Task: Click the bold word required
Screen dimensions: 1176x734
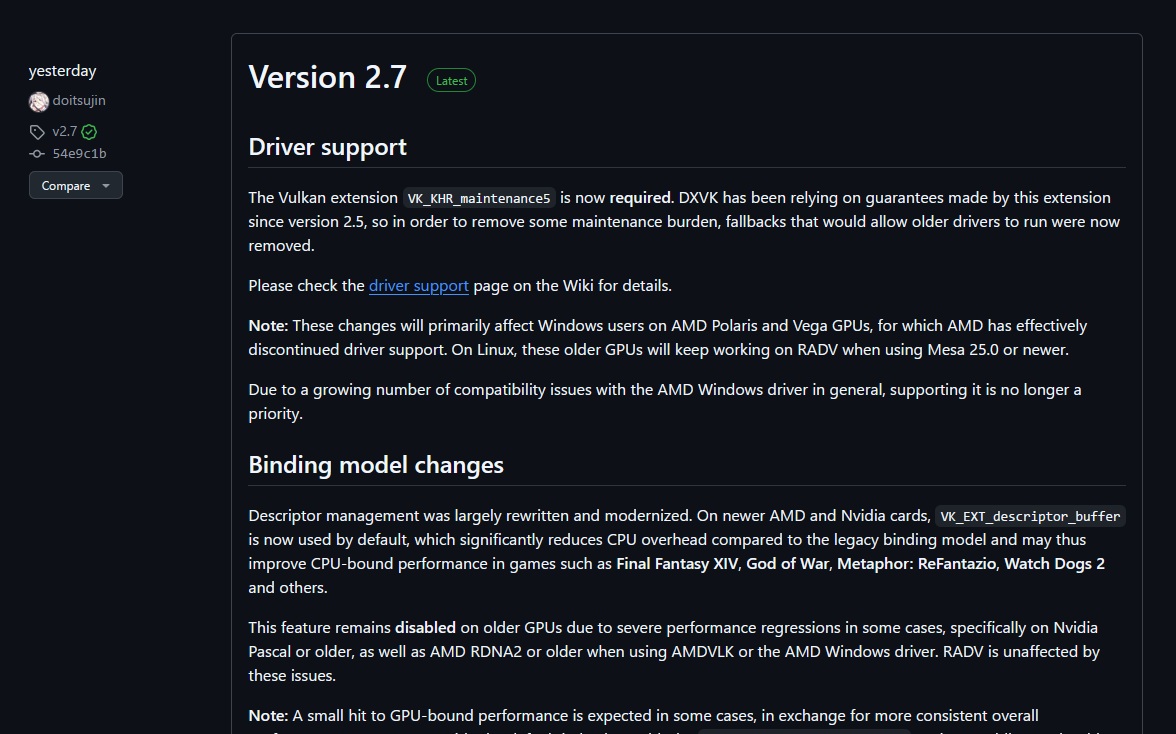Action: (640, 198)
